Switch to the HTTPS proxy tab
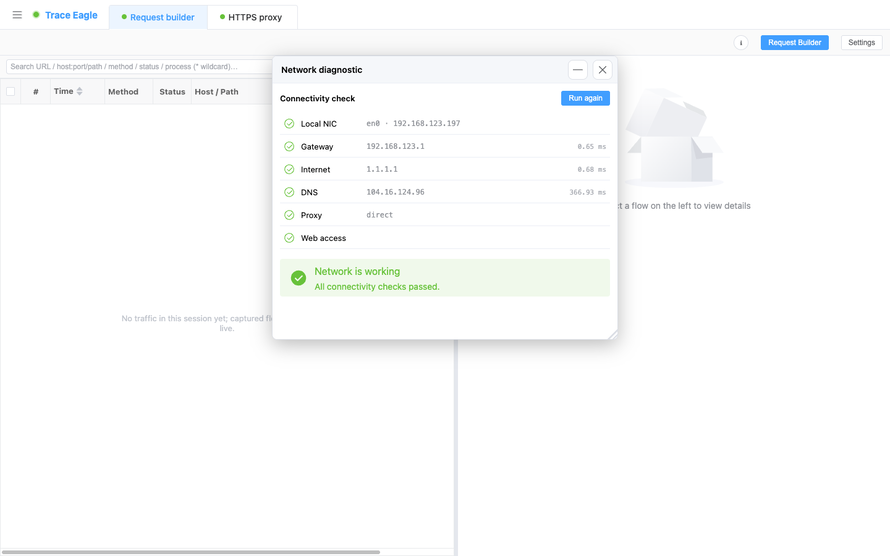 (x=251, y=17)
